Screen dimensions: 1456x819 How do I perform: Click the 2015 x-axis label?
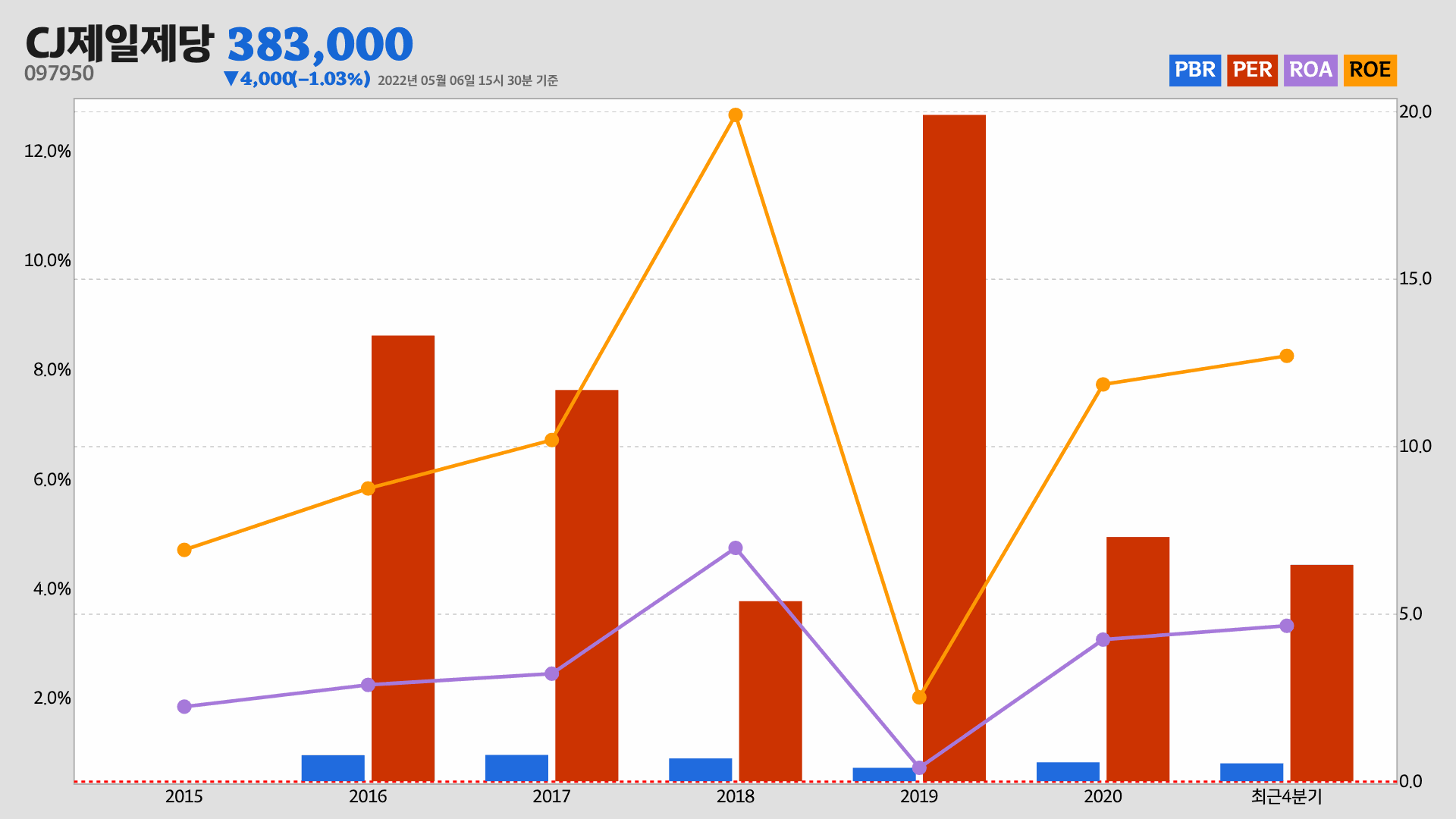point(184,796)
